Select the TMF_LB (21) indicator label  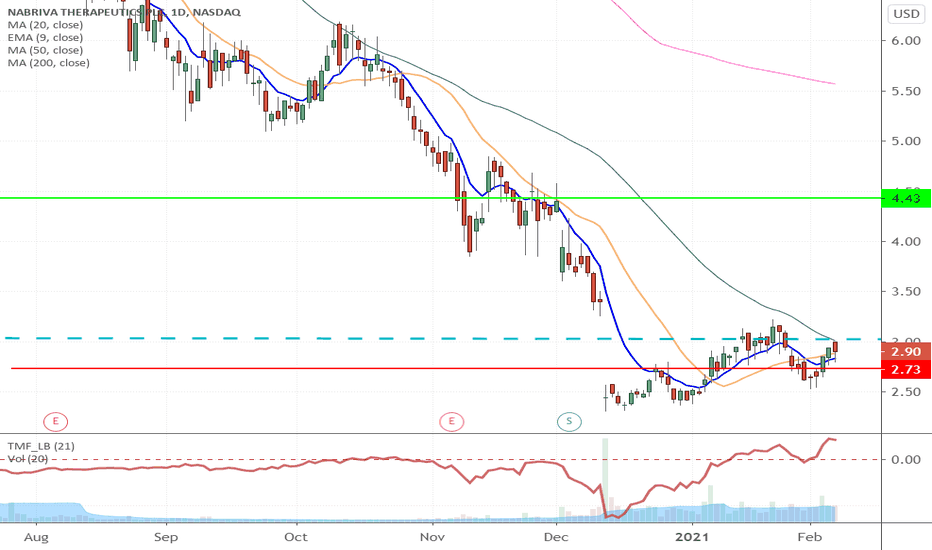tap(41, 446)
